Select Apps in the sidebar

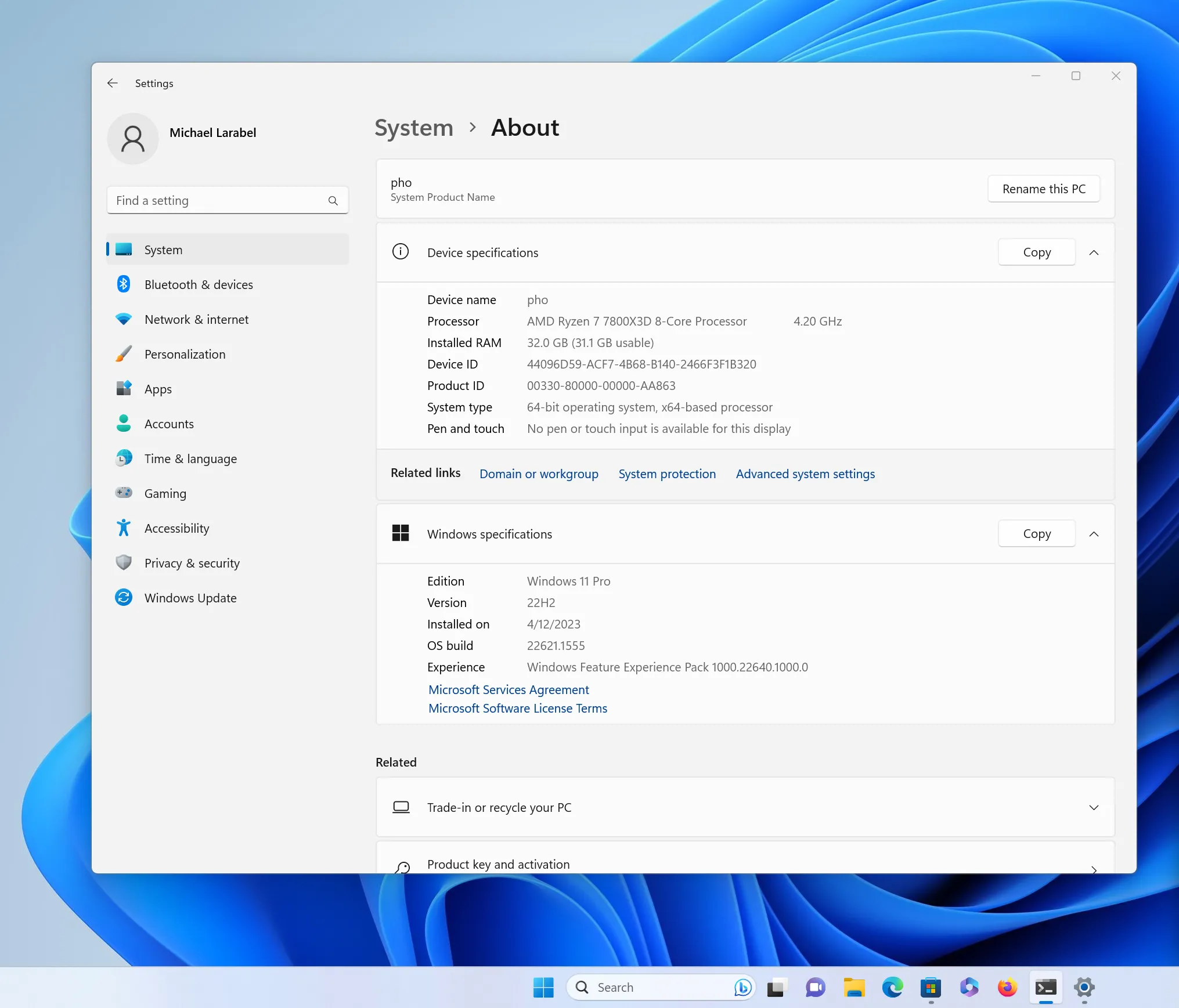[158, 389]
